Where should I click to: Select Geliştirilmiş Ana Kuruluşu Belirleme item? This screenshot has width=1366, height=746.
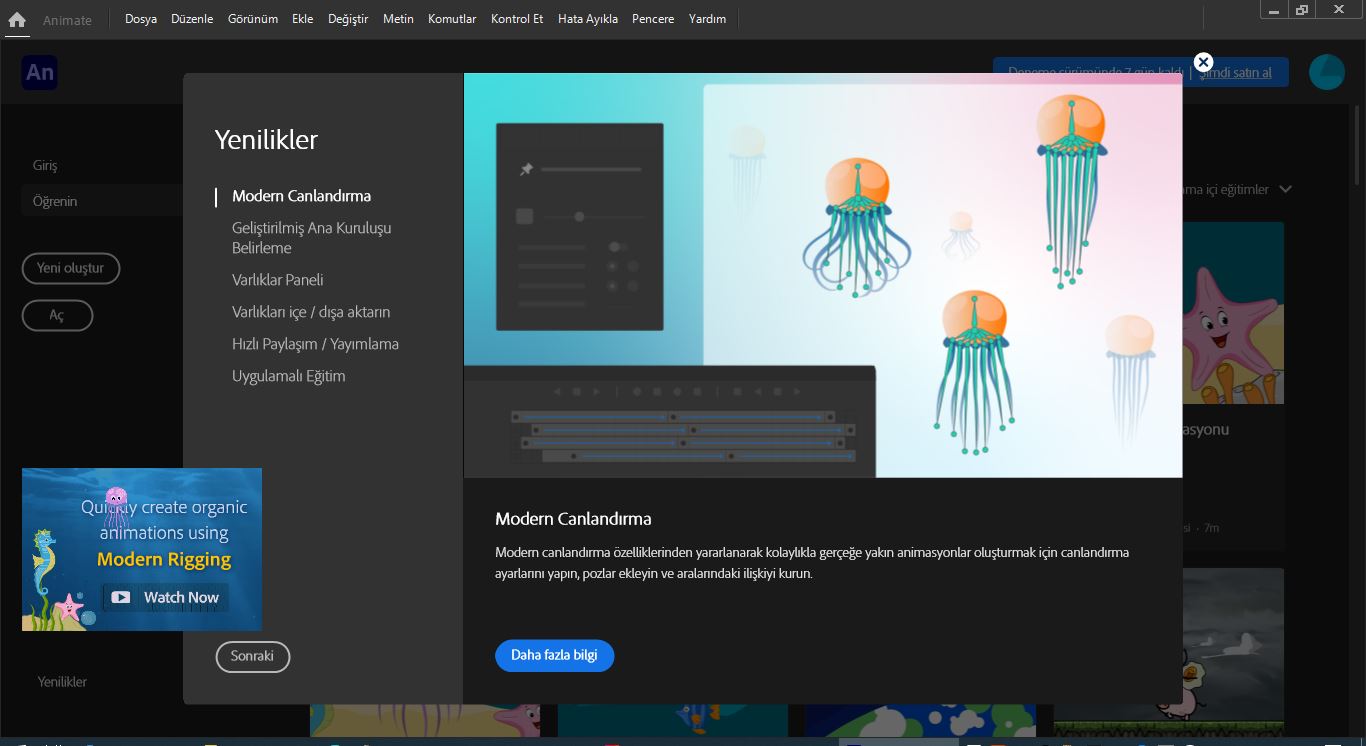point(312,238)
